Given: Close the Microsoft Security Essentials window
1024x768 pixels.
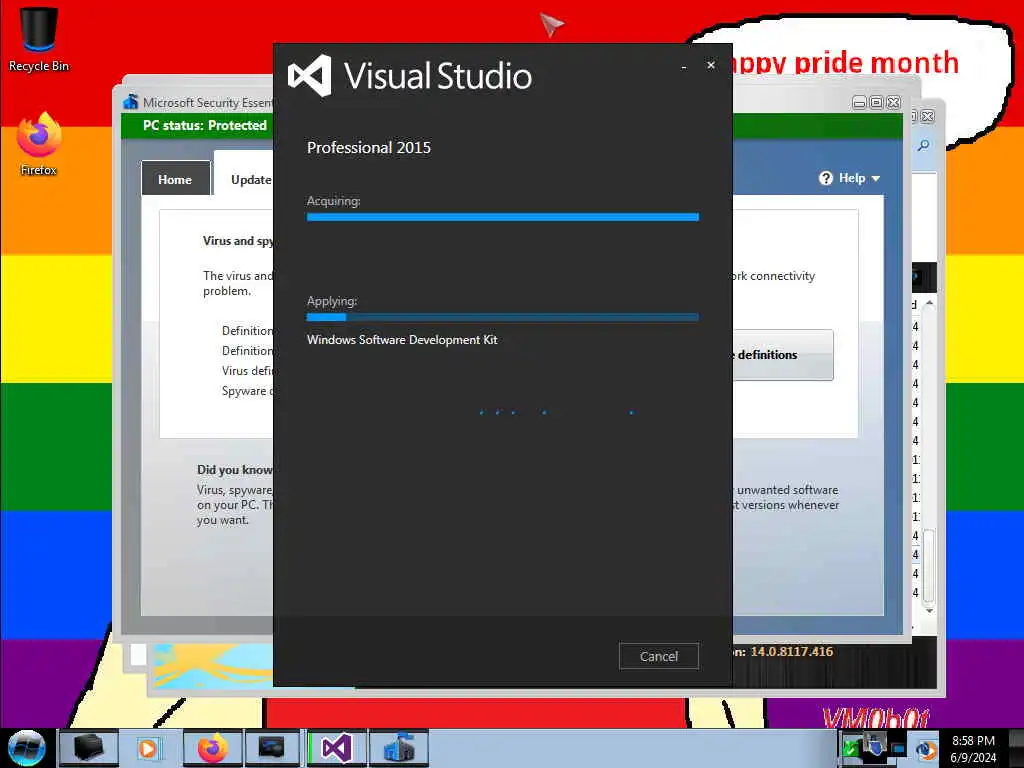Looking at the screenshot, I should click(x=893, y=103).
